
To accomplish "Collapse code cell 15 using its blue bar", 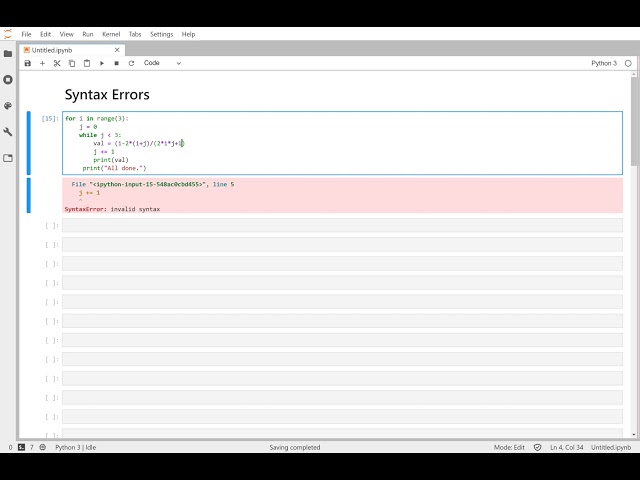I will click(29, 143).
